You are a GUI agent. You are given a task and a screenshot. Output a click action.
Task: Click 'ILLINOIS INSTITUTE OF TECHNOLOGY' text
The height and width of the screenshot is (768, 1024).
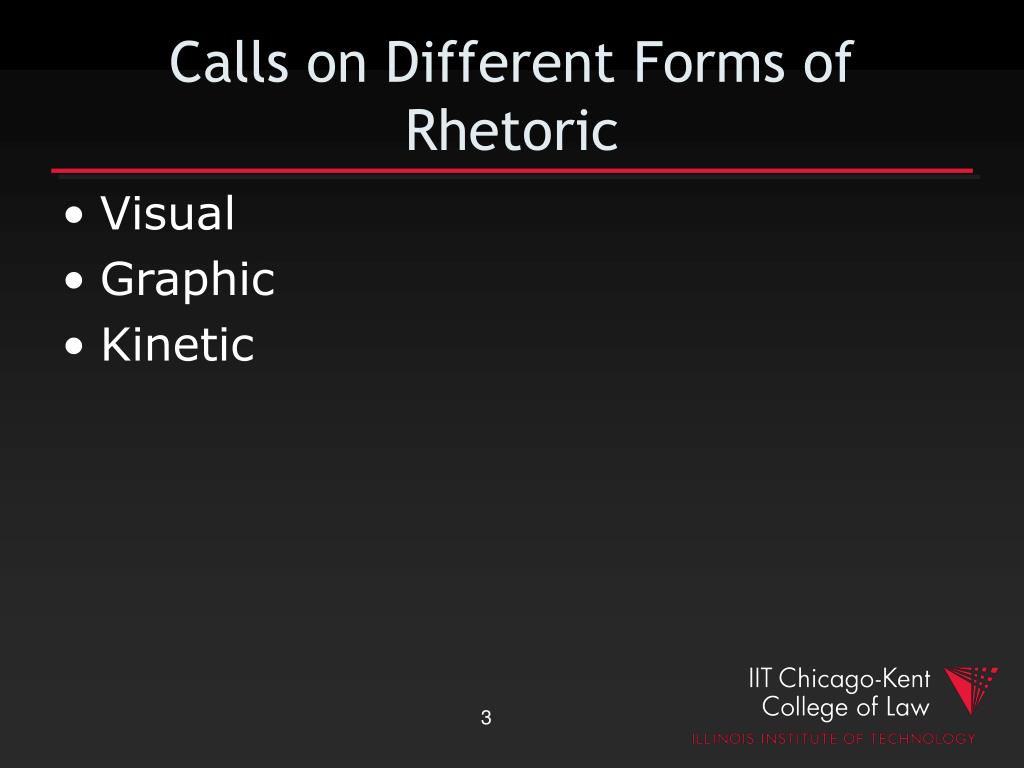click(833, 739)
